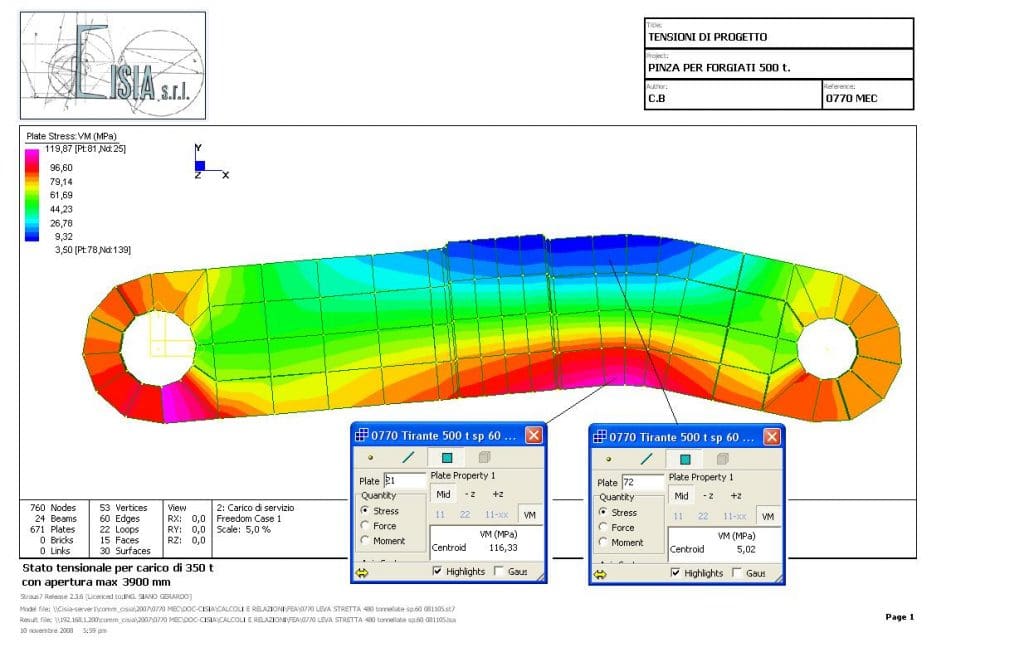1024x662 pixels.
Task: Click node dot icon in Plate 72 dialog
Action: pos(609,458)
